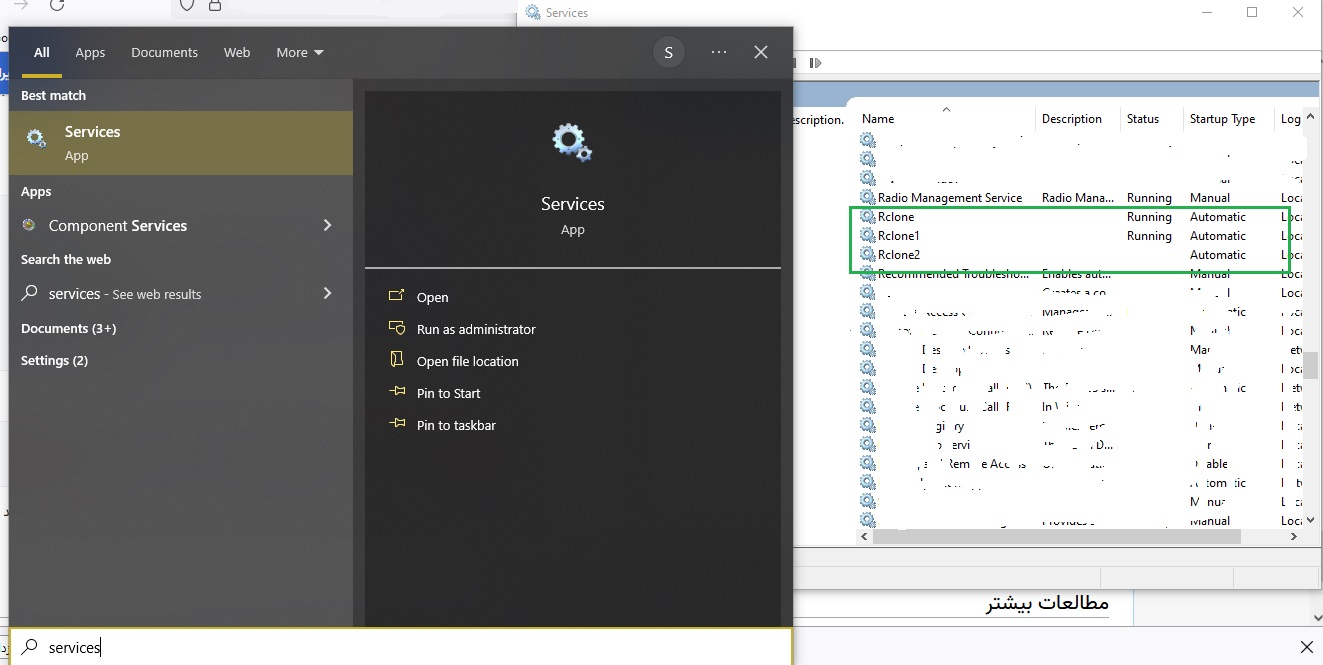The width and height of the screenshot is (1323, 665).
Task: Click Open file location
Action: pyautogui.click(x=467, y=361)
